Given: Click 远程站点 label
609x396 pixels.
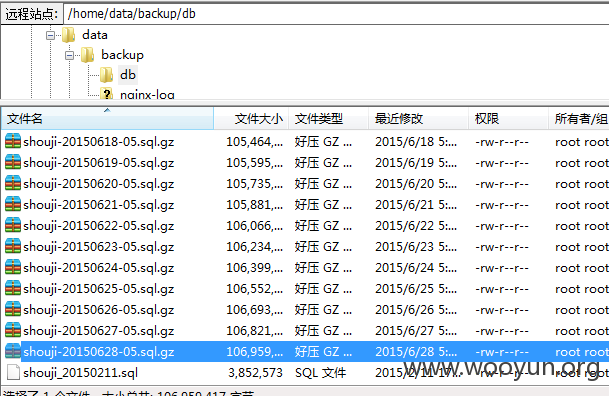Looking at the screenshot, I should tap(31, 14).
